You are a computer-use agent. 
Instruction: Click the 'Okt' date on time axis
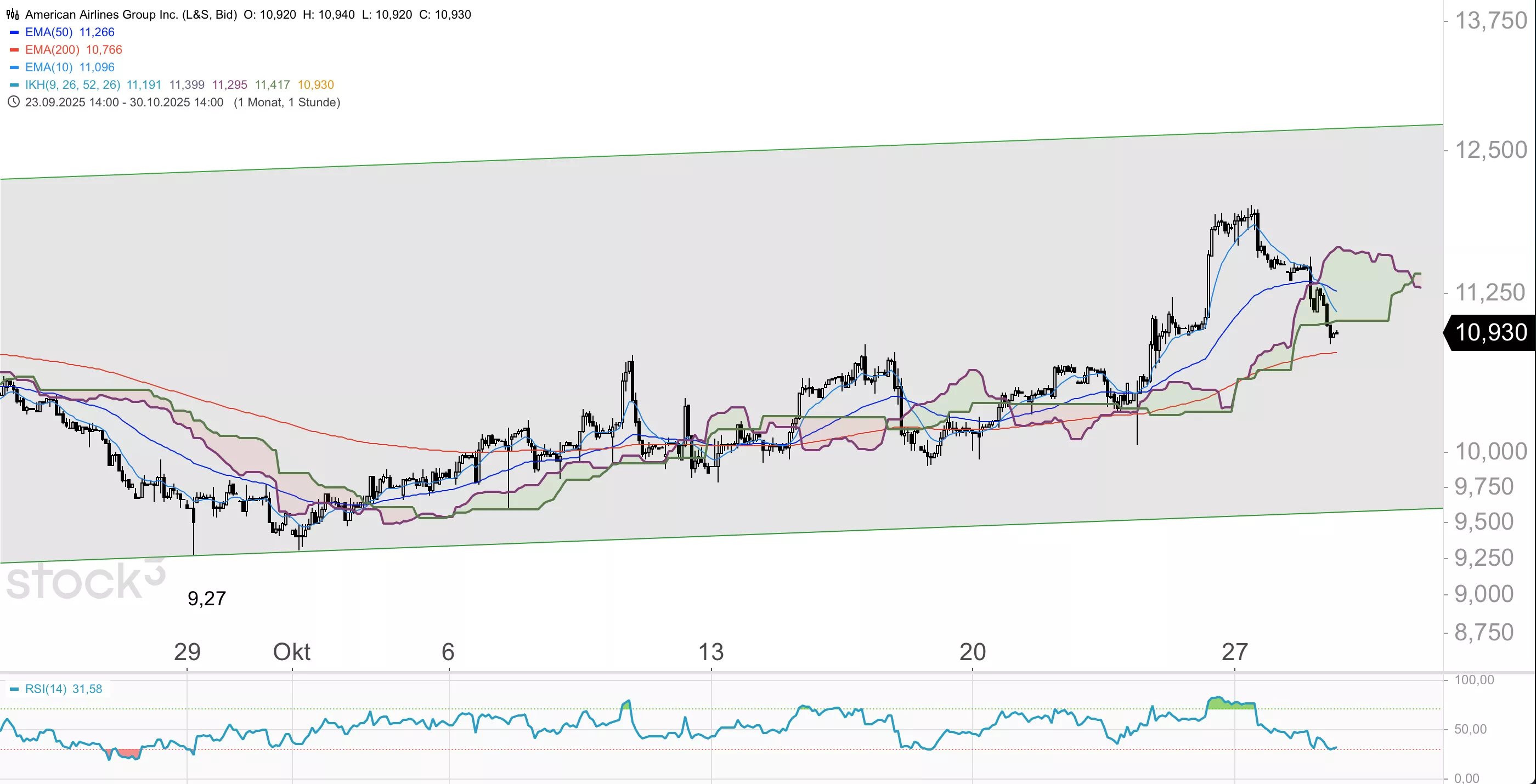292,652
